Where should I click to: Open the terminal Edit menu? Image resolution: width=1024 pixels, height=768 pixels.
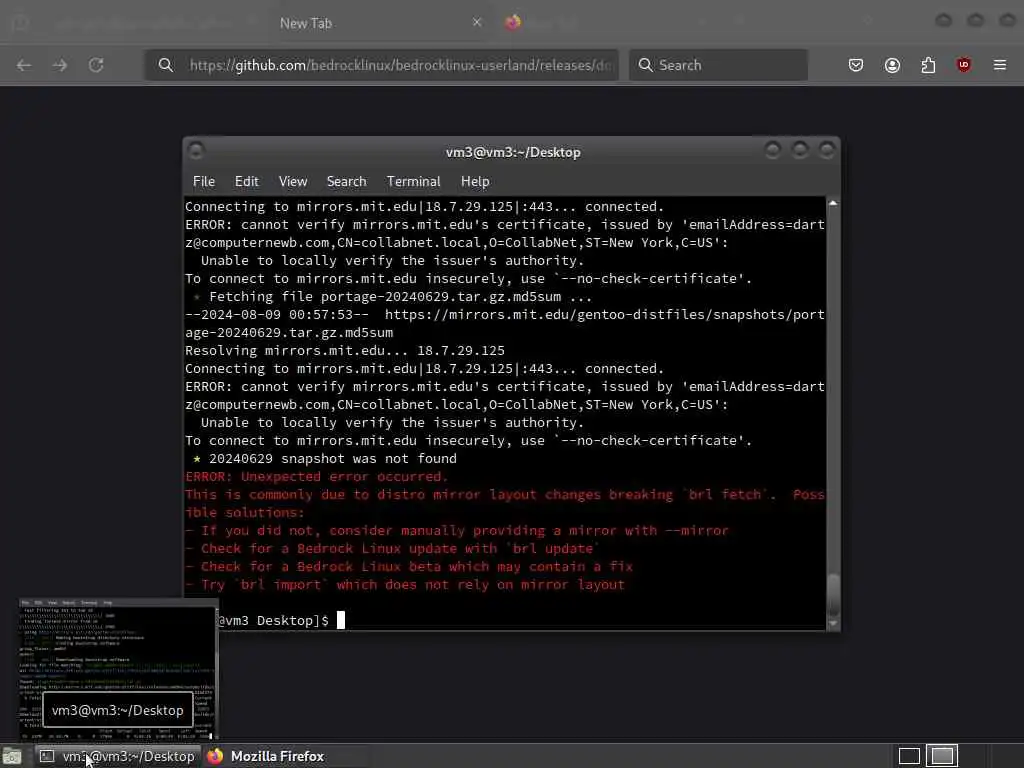246,182
